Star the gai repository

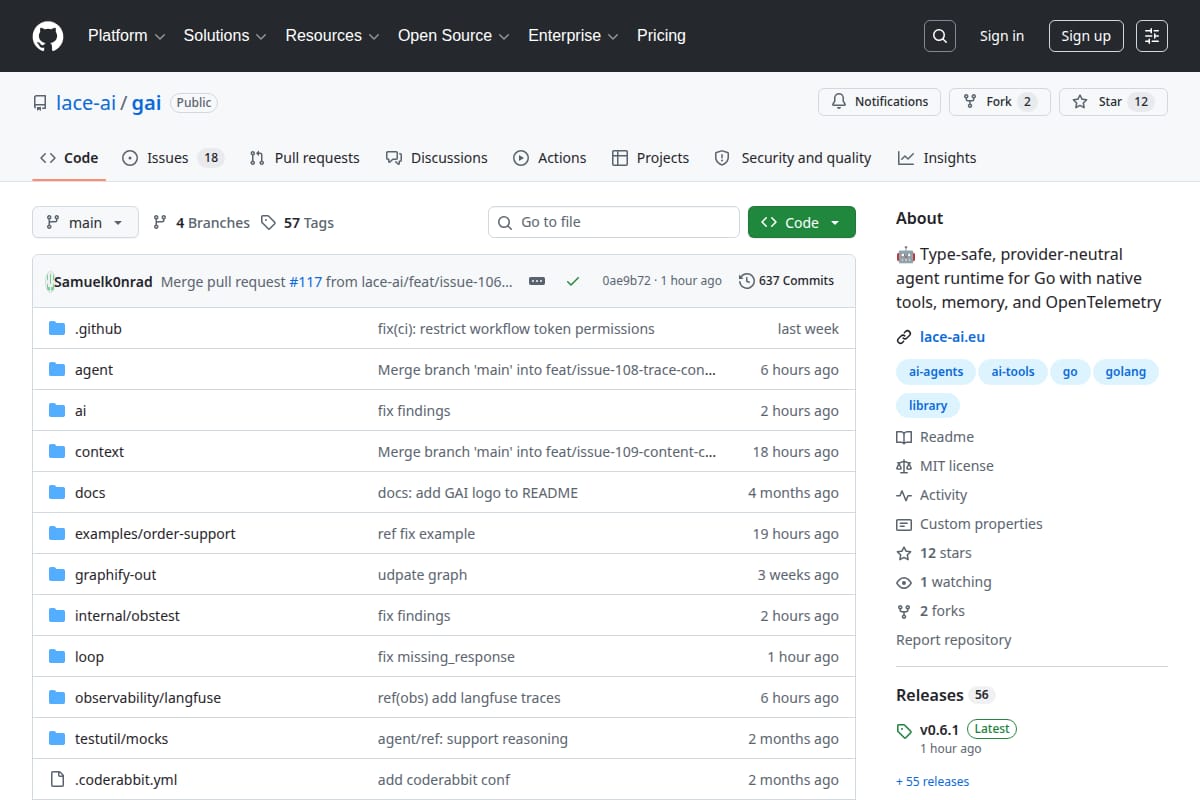coord(1113,102)
